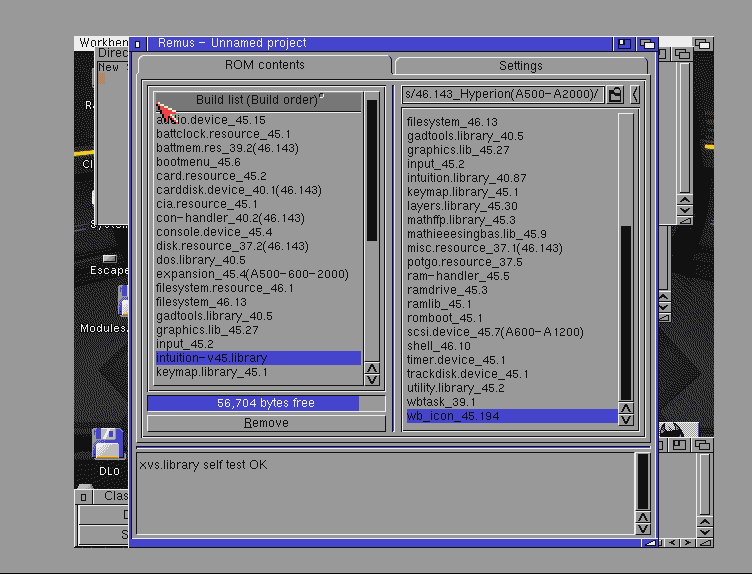Click the Remove button

pos(266,423)
